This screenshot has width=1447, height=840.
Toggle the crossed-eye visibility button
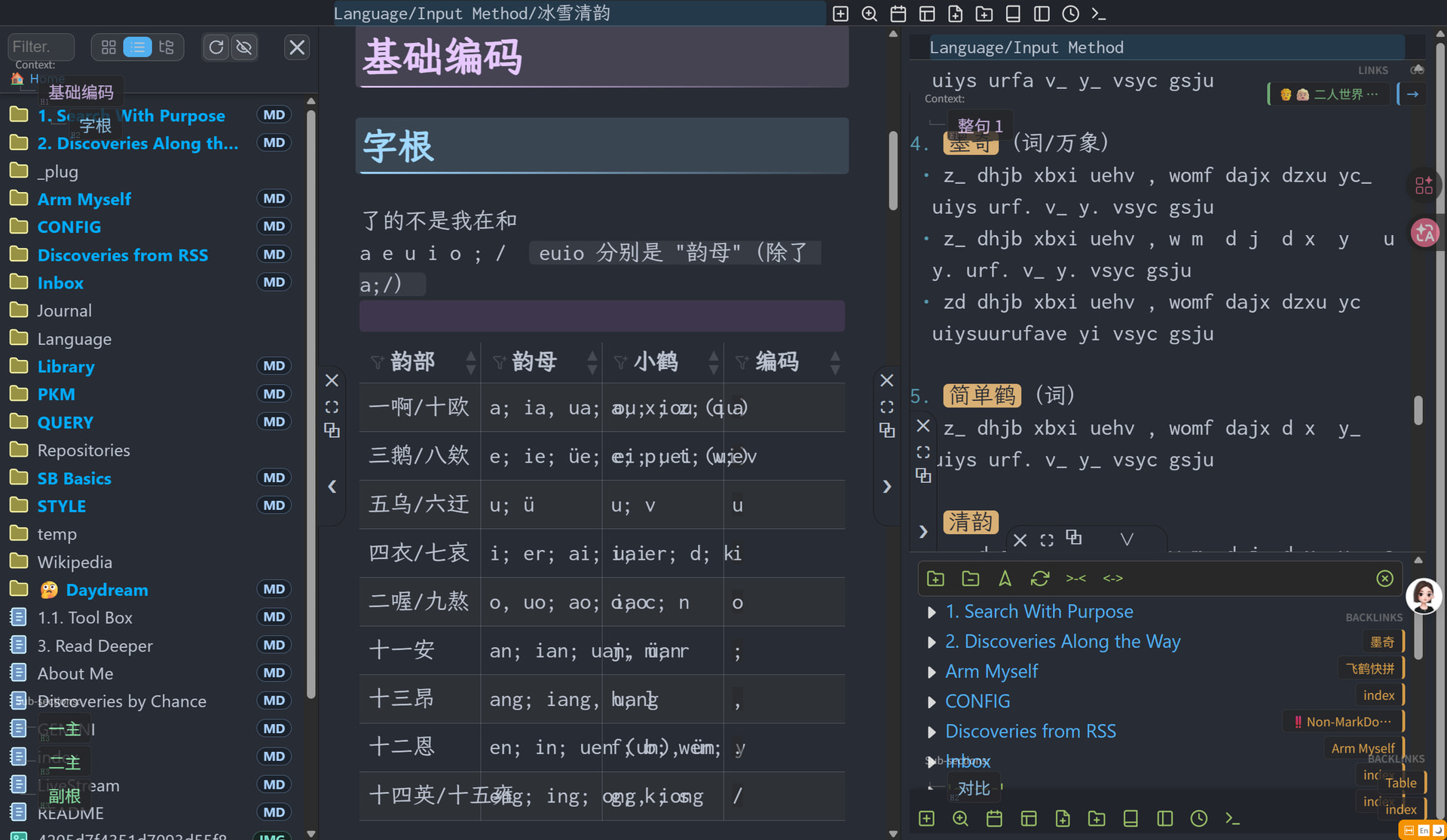[244, 47]
